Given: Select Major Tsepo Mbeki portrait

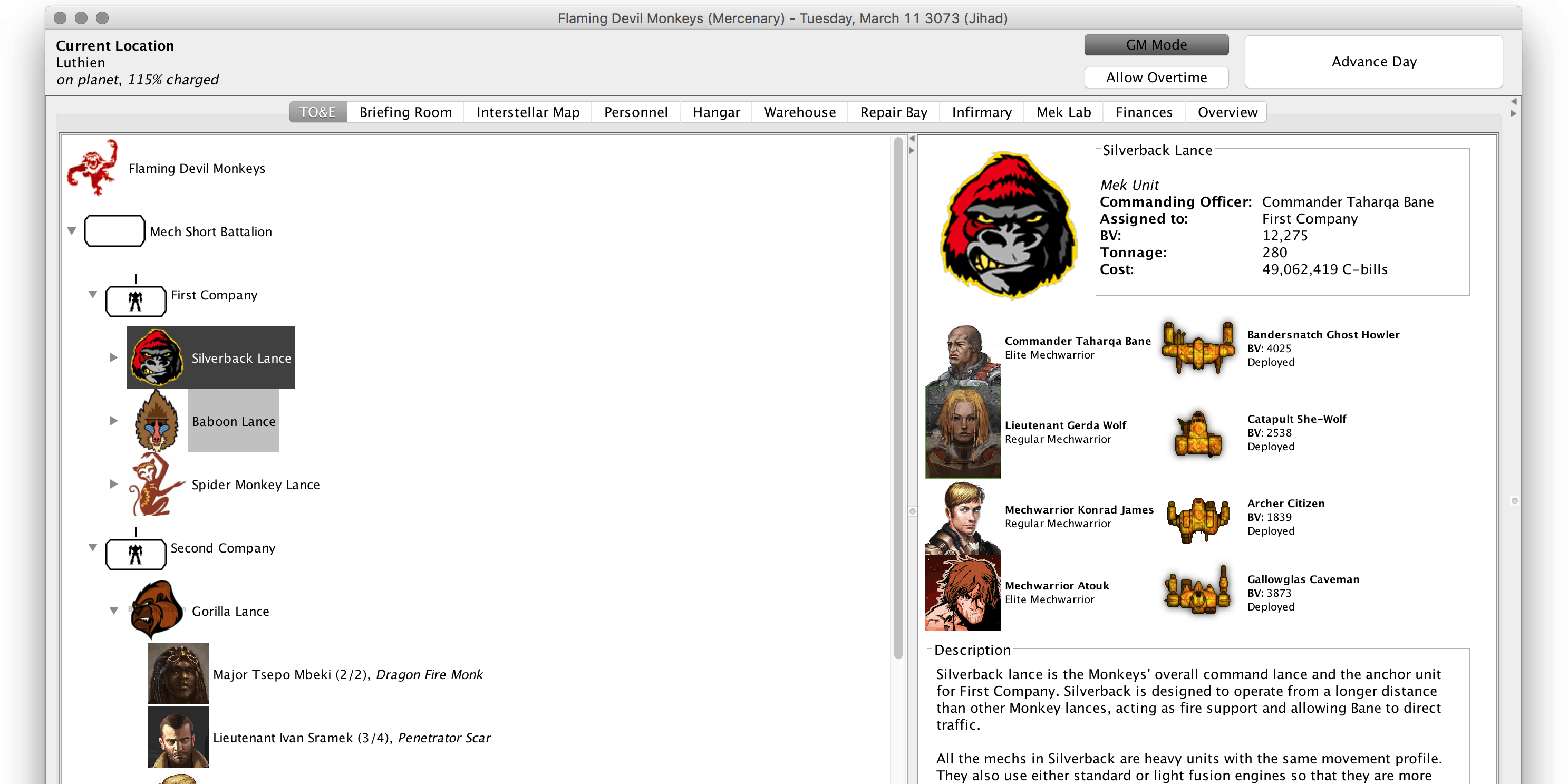Looking at the screenshot, I should click(x=178, y=674).
